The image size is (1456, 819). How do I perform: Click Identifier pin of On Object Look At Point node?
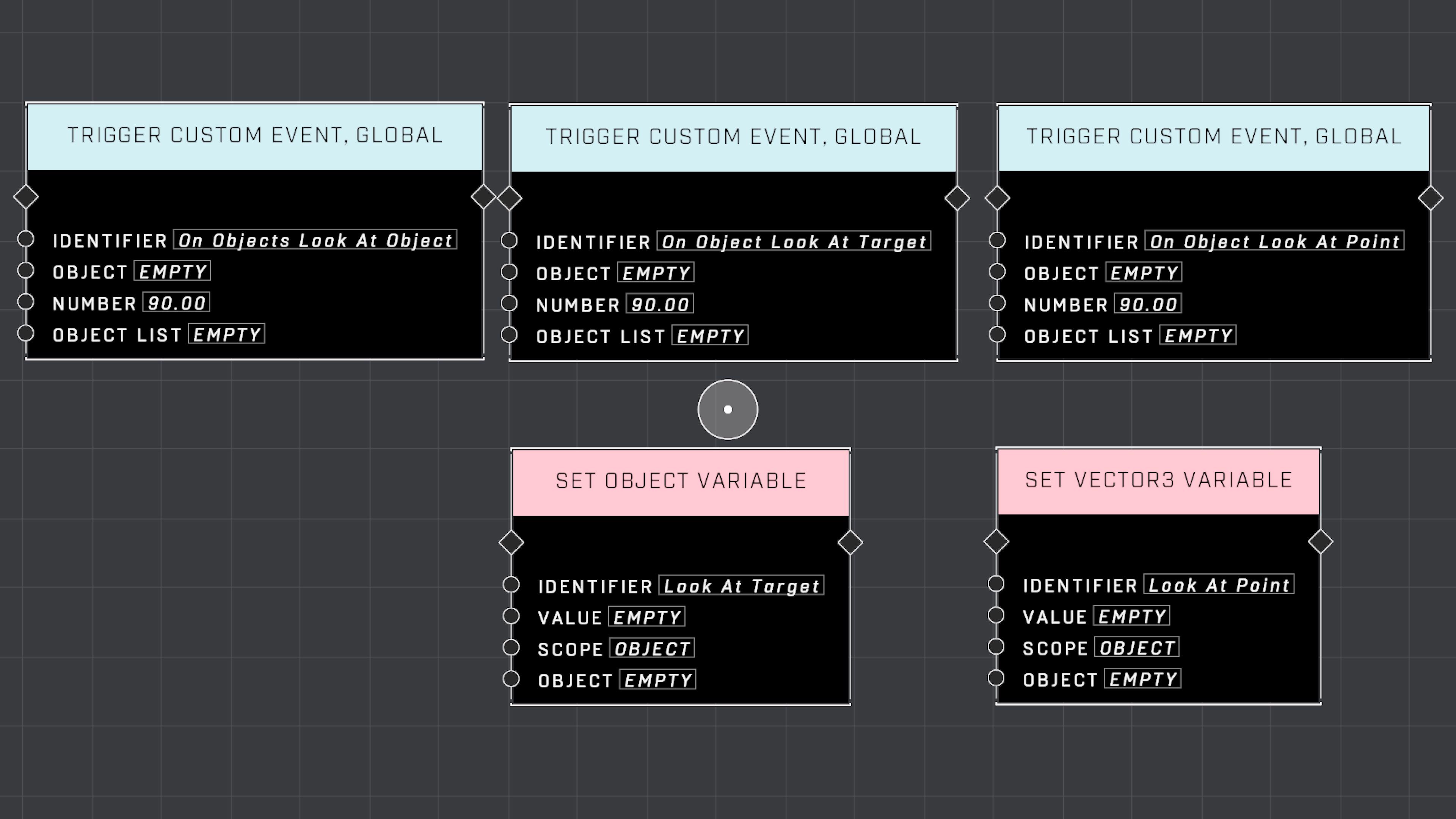pos(997,240)
